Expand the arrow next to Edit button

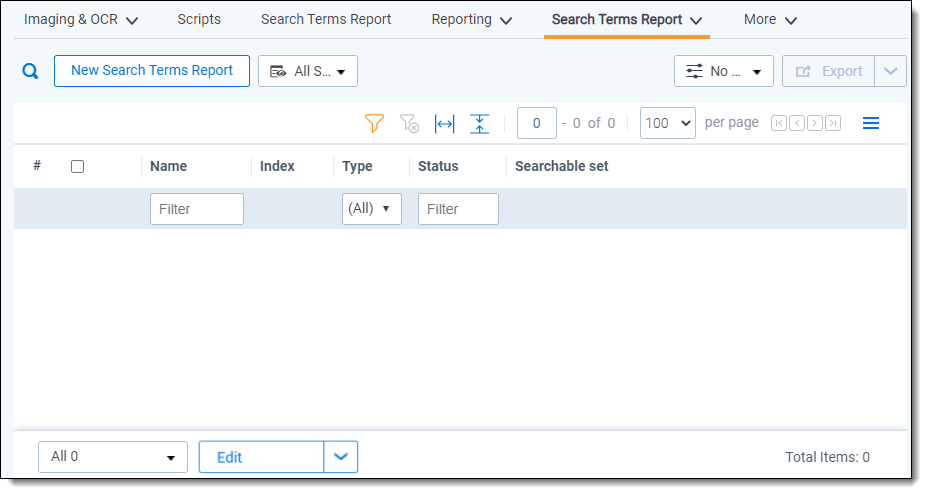[341, 457]
